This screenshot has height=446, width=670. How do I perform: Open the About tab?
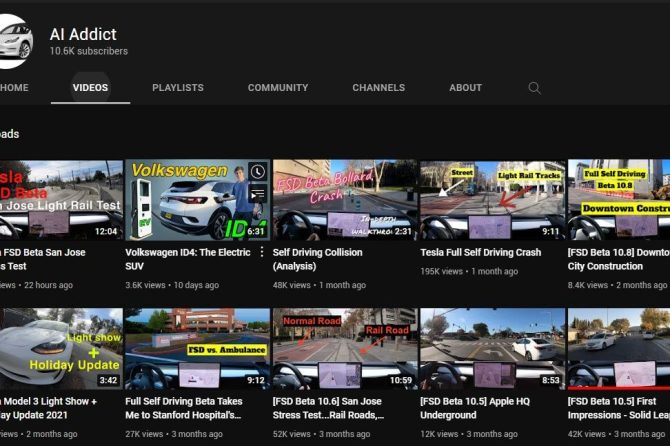[465, 88]
